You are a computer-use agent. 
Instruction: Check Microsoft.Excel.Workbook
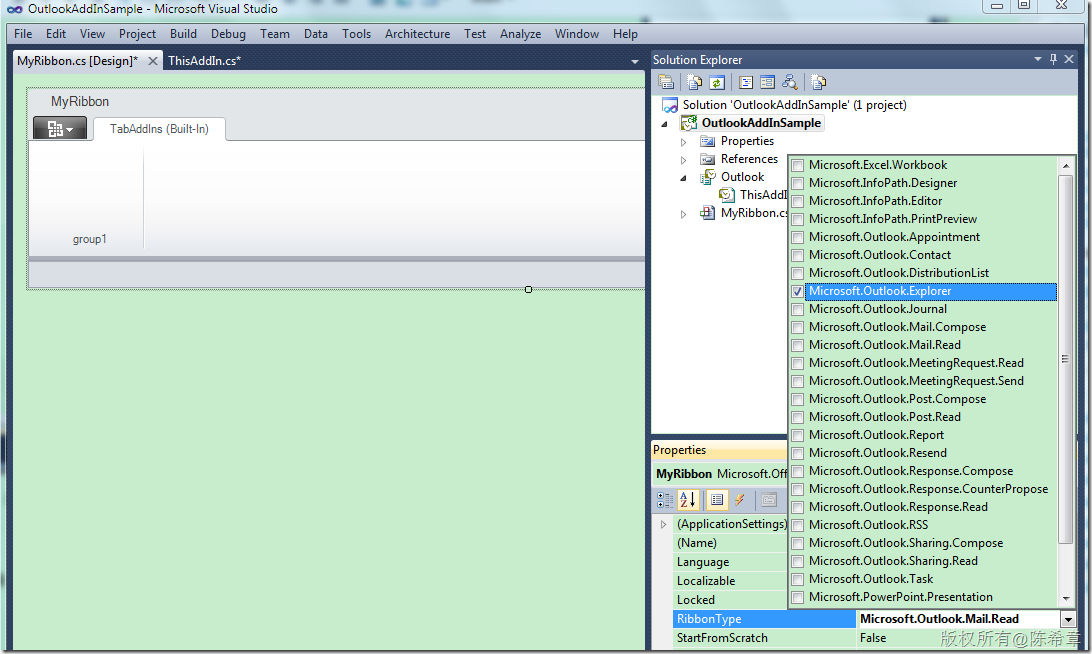coord(797,166)
